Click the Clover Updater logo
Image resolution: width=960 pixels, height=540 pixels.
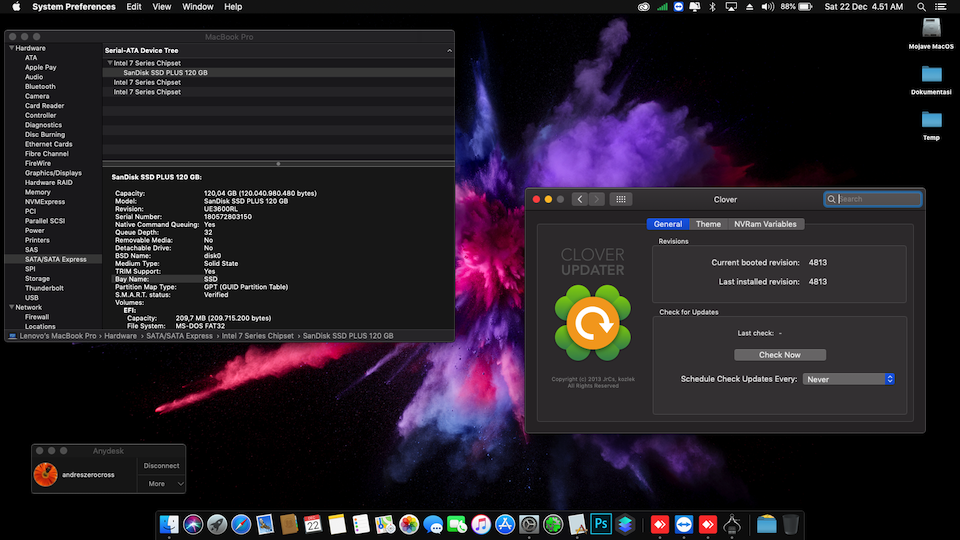click(x=593, y=323)
